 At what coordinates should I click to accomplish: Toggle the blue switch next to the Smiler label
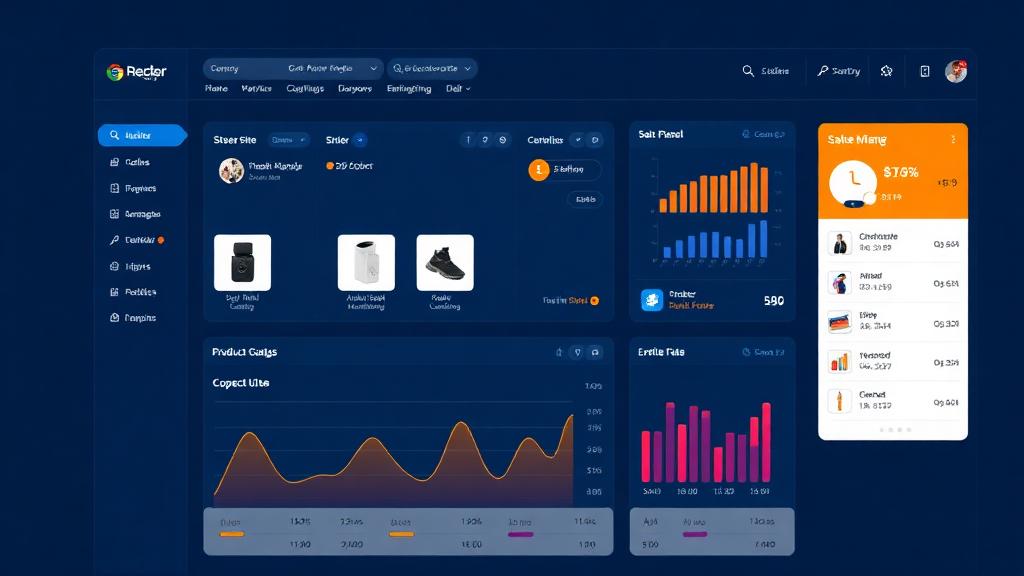click(360, 140)
